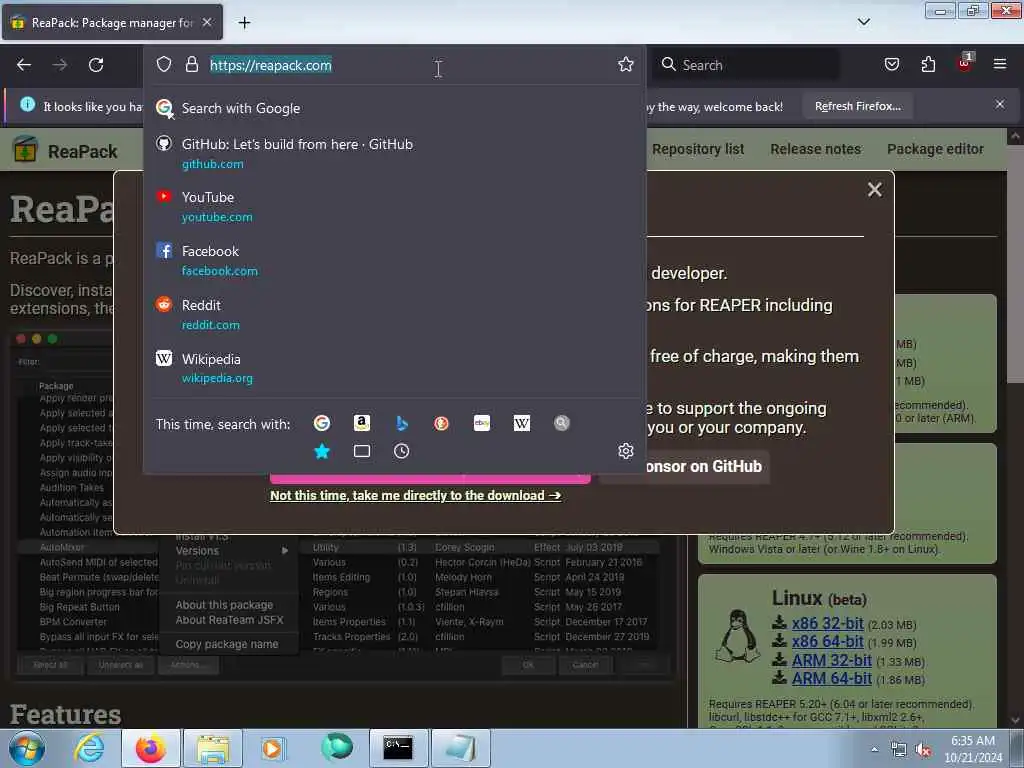Screen dimensions: 1024x768
Task: Click the Refresh Firefox button
Action: 857,106
